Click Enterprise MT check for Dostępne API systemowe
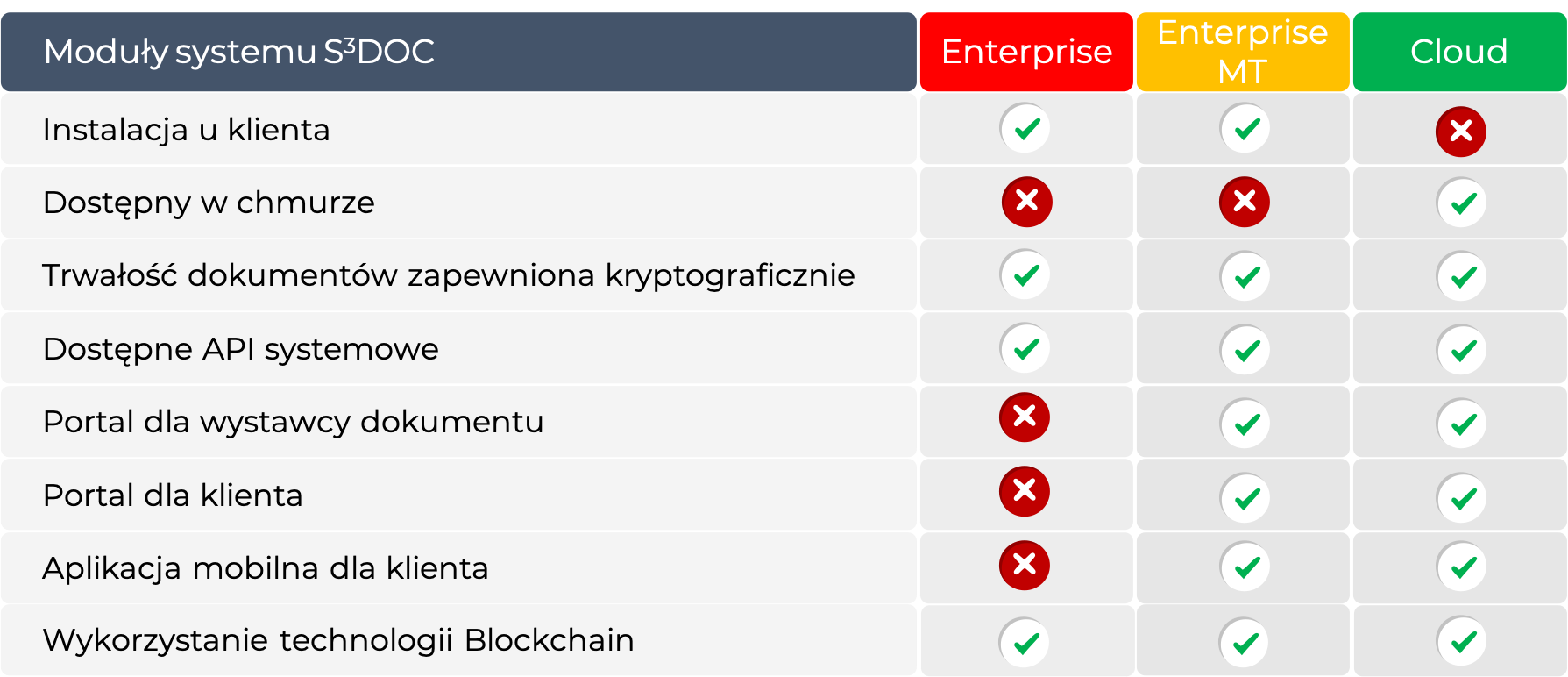1568x677 pixels. (x=1245, y=350)
